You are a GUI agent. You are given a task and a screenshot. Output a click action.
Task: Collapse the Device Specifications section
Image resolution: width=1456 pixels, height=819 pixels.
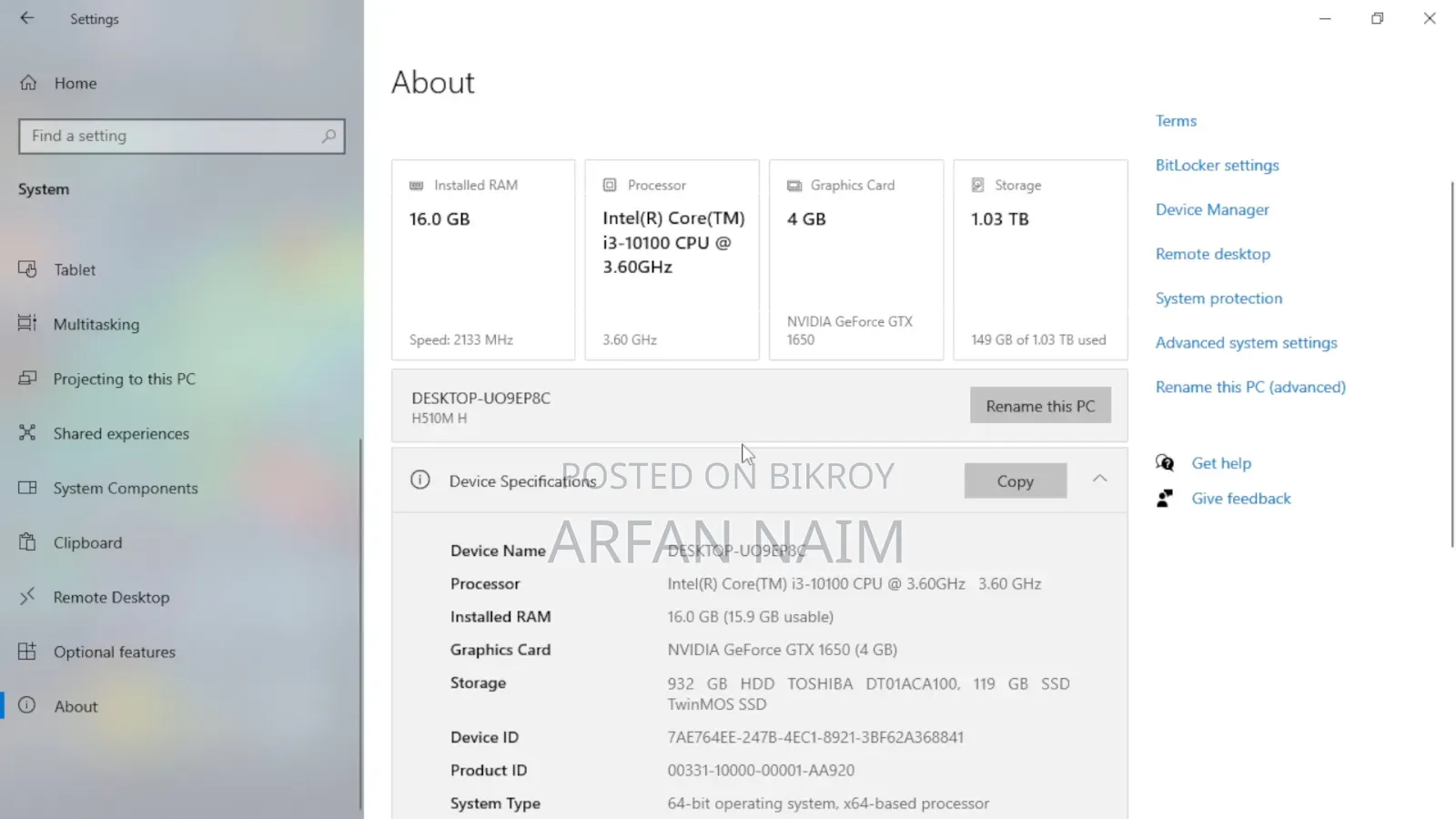(1099, 479)
